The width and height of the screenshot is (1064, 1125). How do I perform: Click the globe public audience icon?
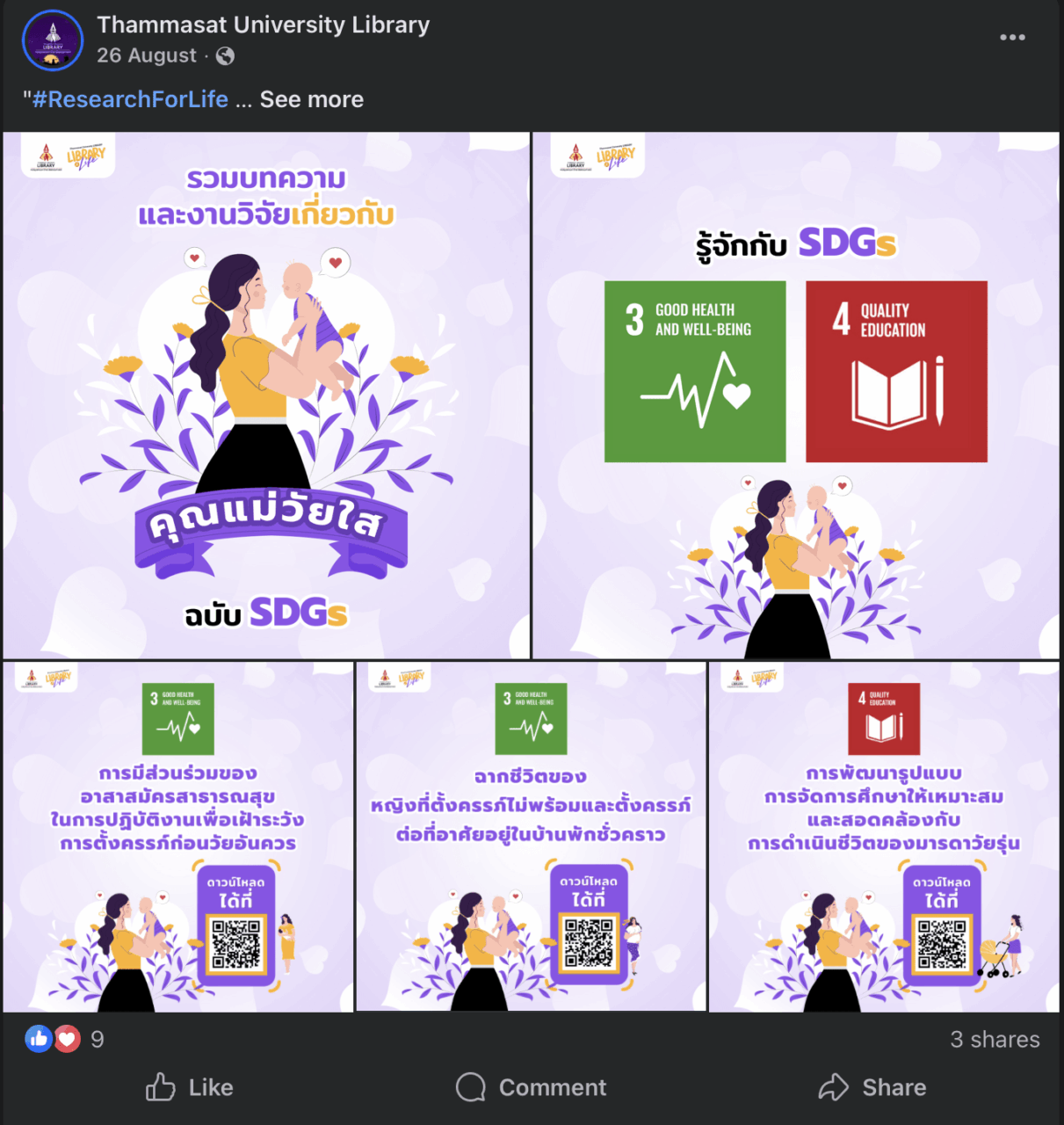(225, 56)
